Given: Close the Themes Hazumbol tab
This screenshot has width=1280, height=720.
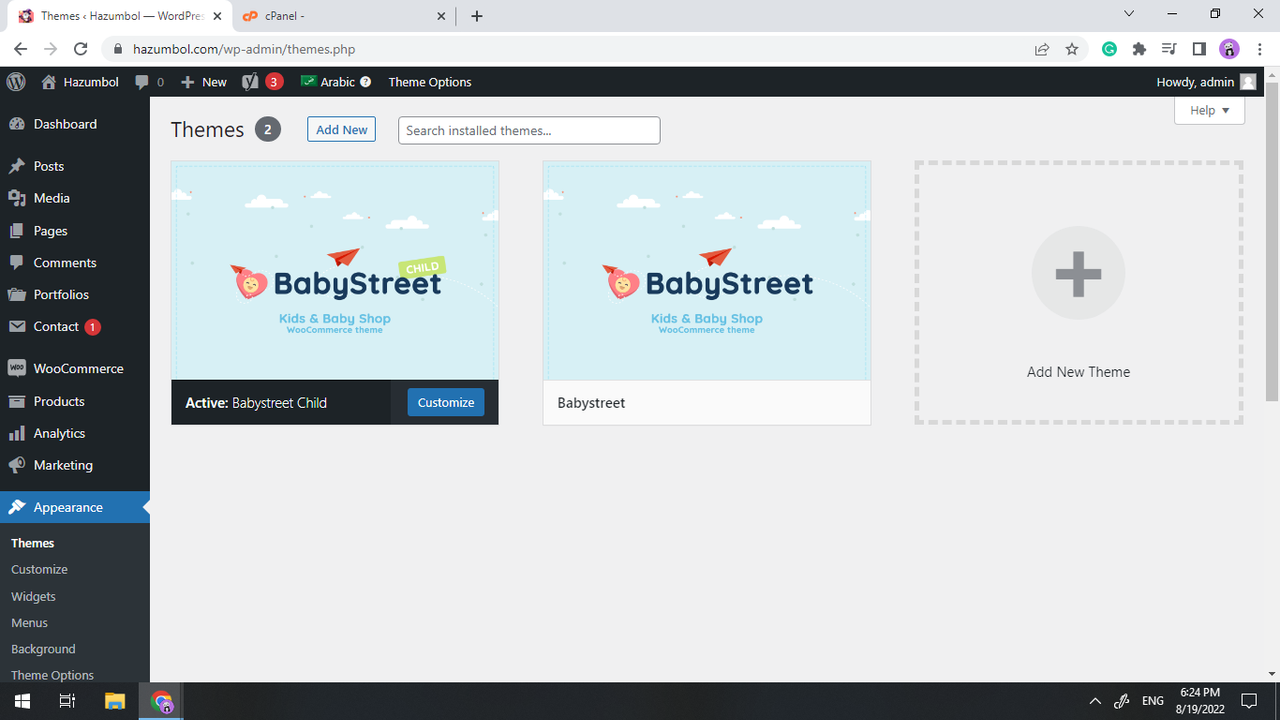Looking at the screenshot, I should pos(217,16).
